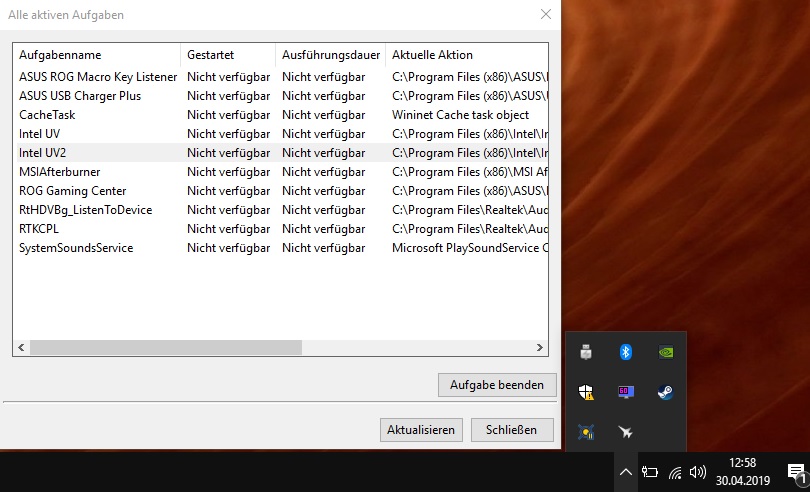Select the Intel UV2 task name
810x492 pixels.
point(42,153)
